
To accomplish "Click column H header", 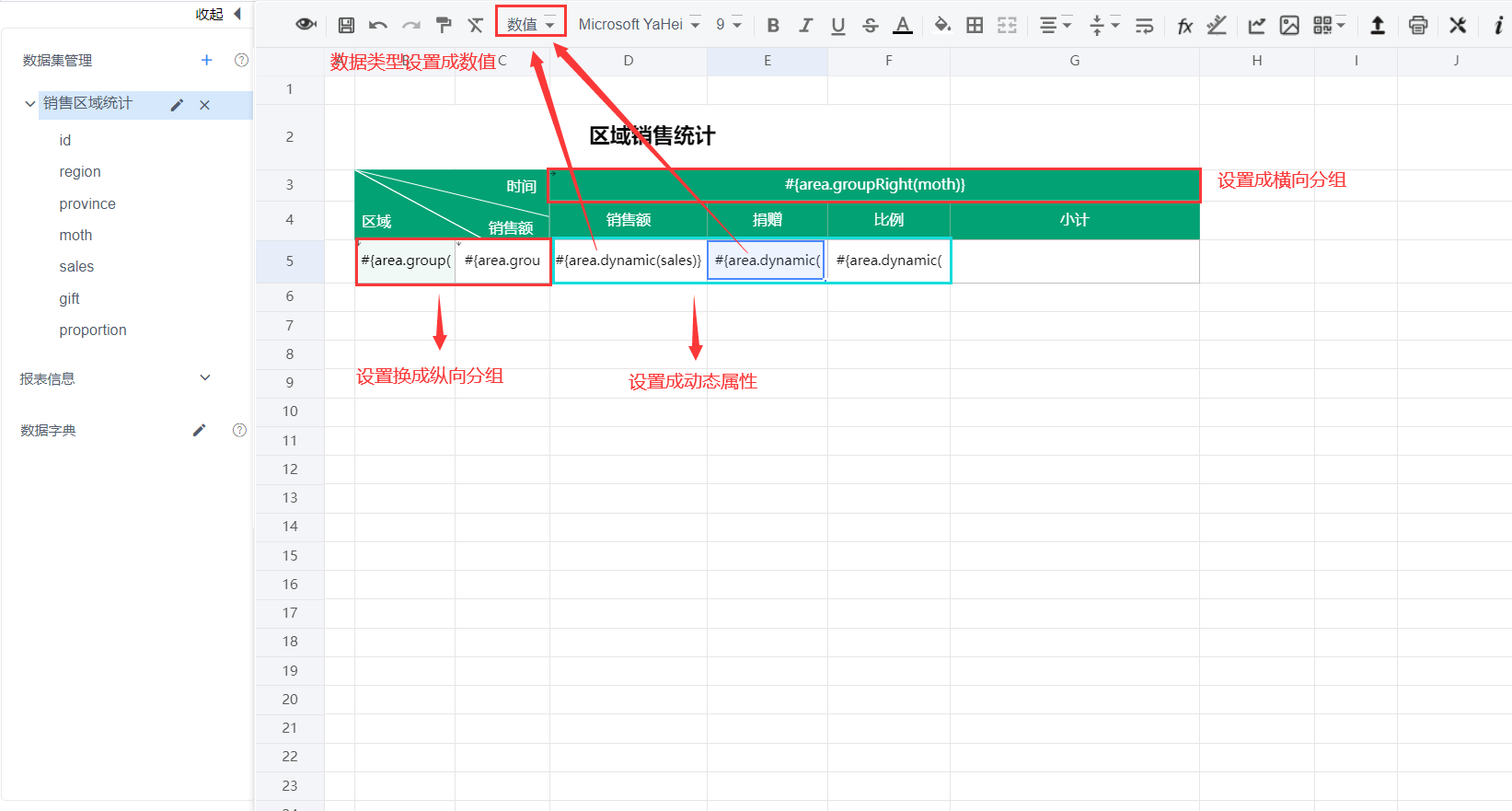I will (x=1256, y=61).
